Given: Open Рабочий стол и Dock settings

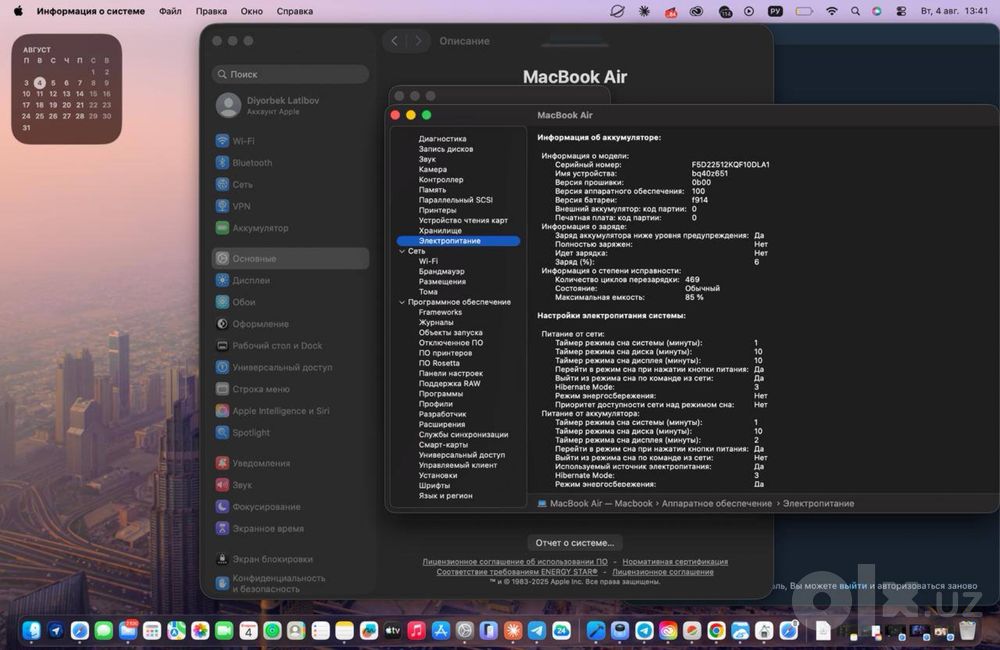Looking at the screenshot, I should tap(268, 345).
